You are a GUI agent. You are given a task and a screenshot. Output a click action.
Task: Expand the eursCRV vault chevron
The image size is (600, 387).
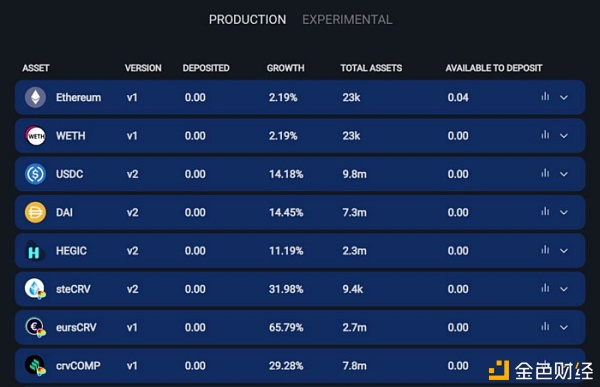564,327
